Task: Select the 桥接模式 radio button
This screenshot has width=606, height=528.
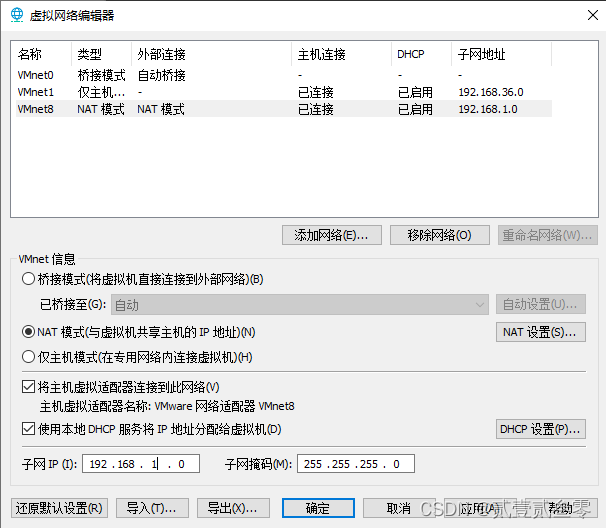Action: 29,279
